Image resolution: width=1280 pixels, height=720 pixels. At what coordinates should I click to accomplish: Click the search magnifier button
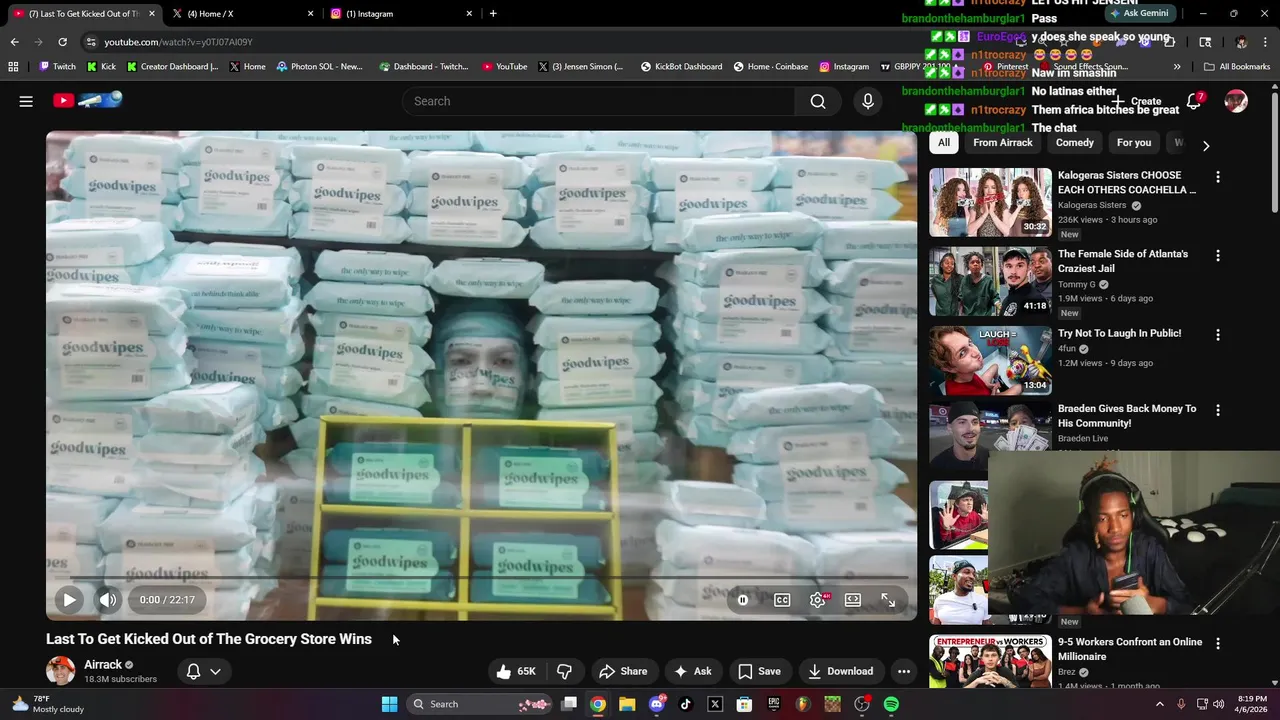pos(818,101)
